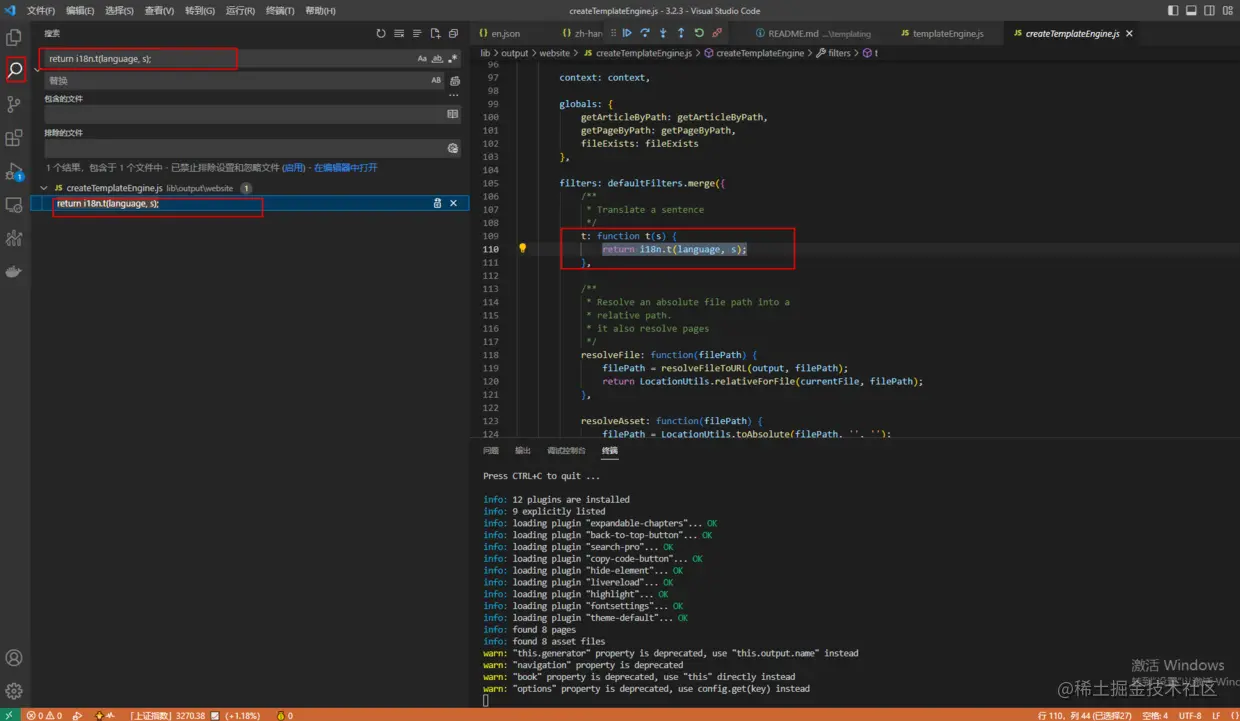The height and width of the screenshot is (721, 1240).
Task: Open the 终端(T) menu in the menu bar
Action: coord(280,10)
